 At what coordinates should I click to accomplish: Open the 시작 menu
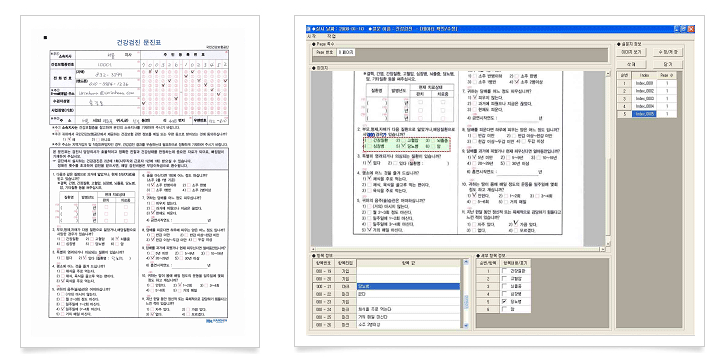(312, 36)
